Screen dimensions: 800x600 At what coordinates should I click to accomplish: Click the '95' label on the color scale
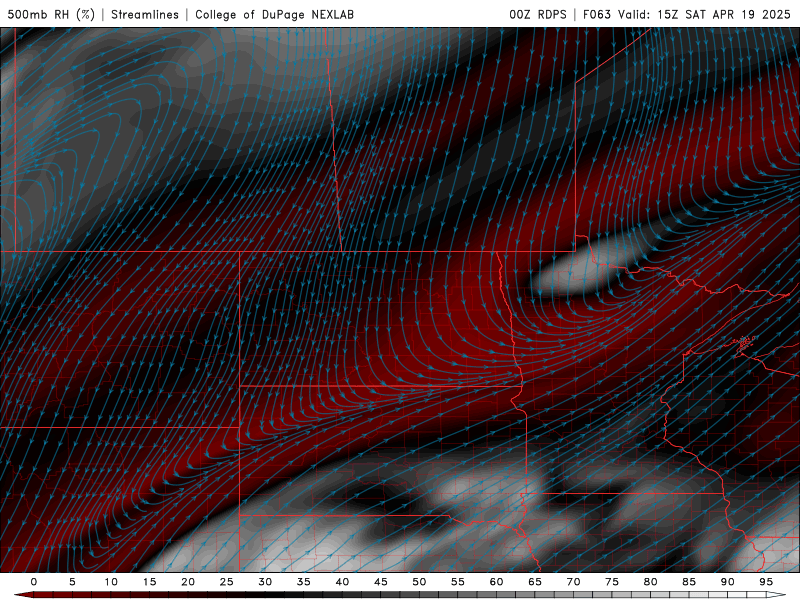point(766,582)
